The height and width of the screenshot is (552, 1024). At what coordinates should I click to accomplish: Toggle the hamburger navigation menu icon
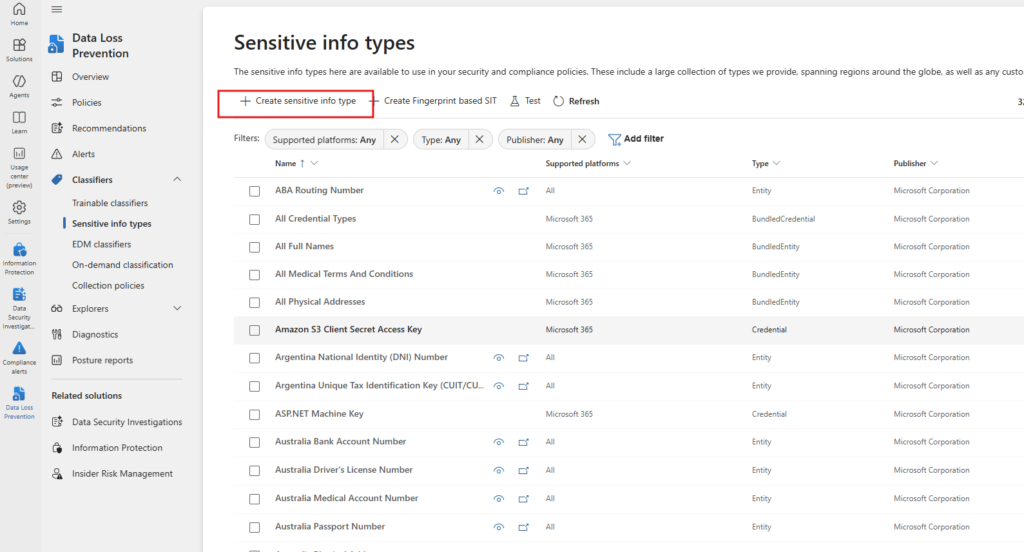coord(57,9)
